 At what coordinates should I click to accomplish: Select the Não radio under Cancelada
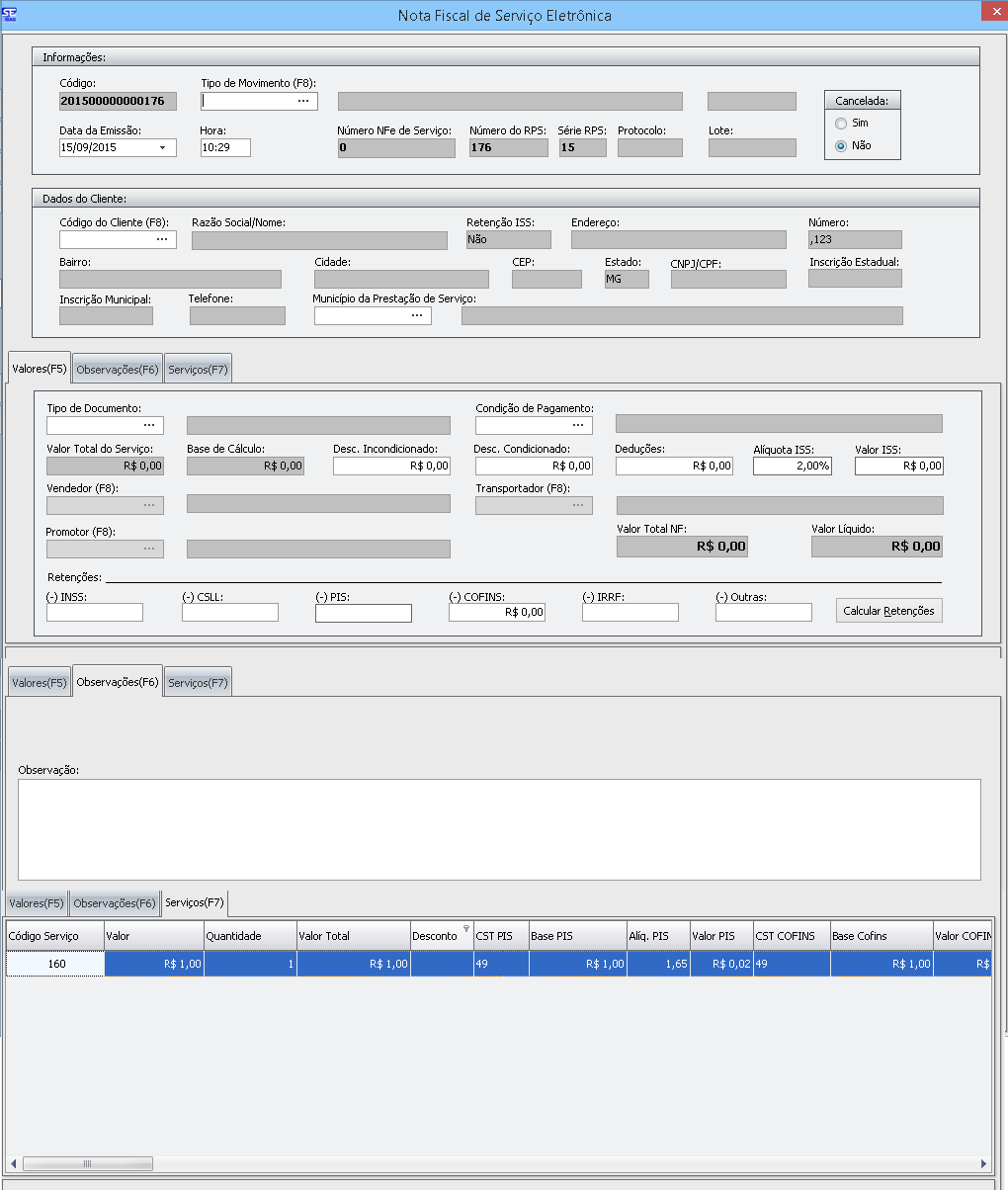tap(841, 145)
